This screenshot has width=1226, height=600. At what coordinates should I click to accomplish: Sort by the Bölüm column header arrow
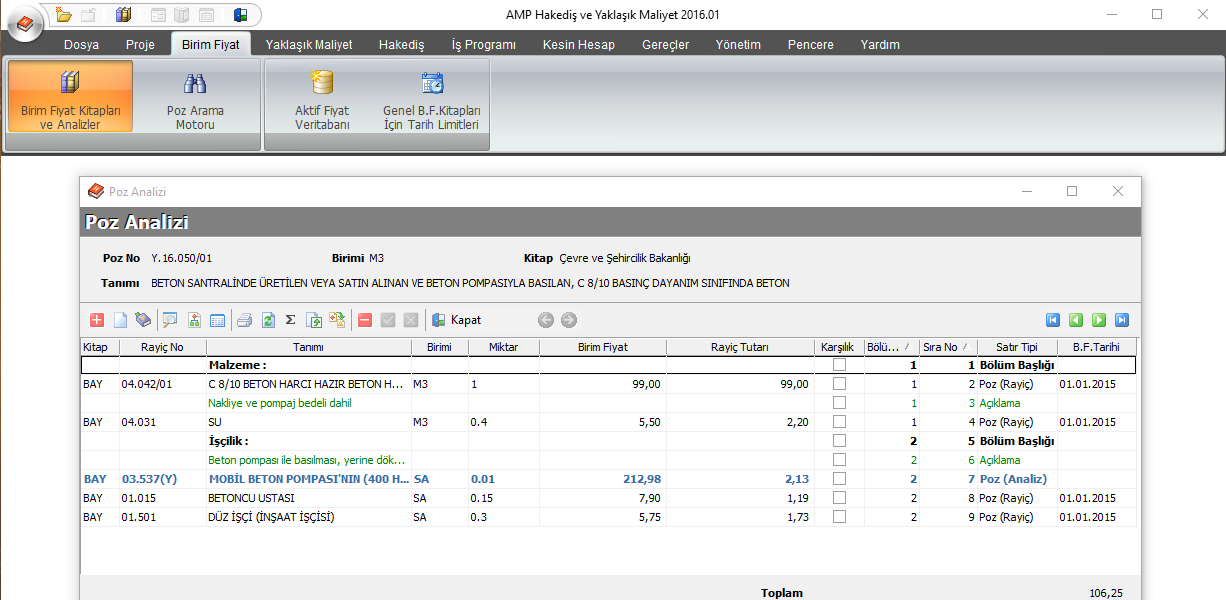click(x=906, y=347)
